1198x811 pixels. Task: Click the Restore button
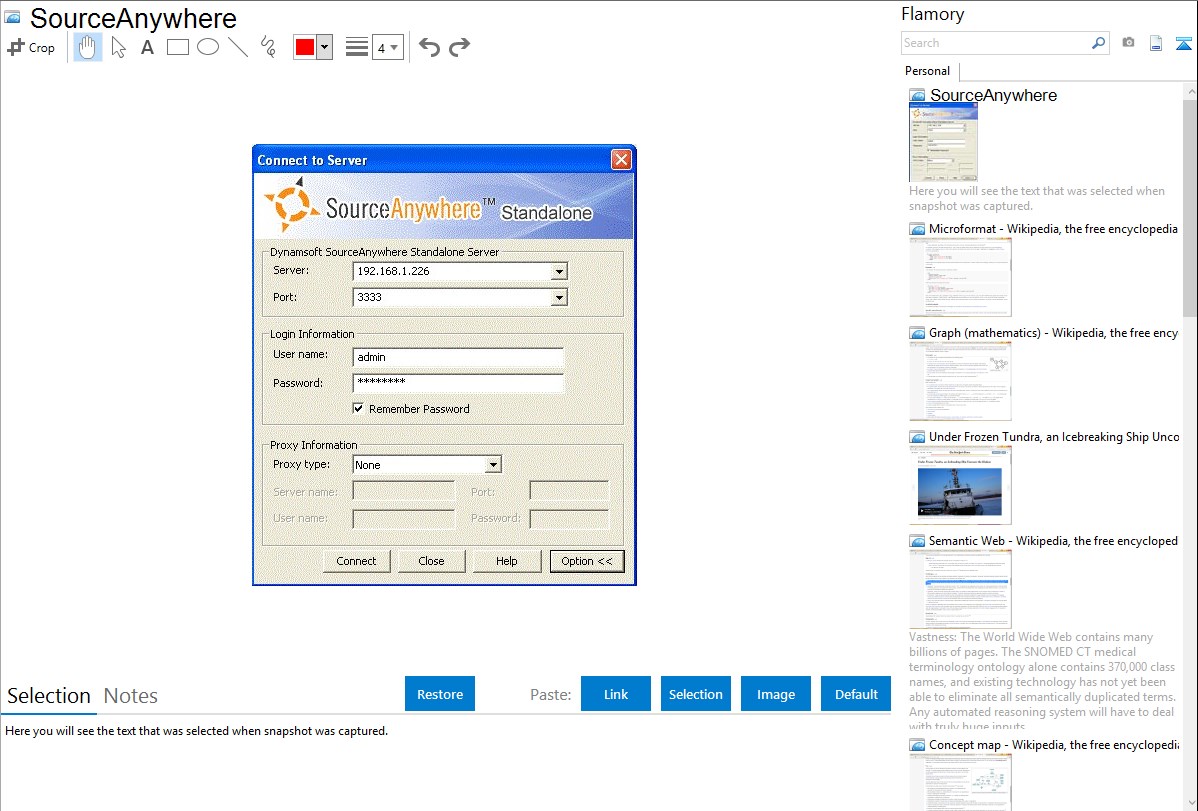[440, 694]
